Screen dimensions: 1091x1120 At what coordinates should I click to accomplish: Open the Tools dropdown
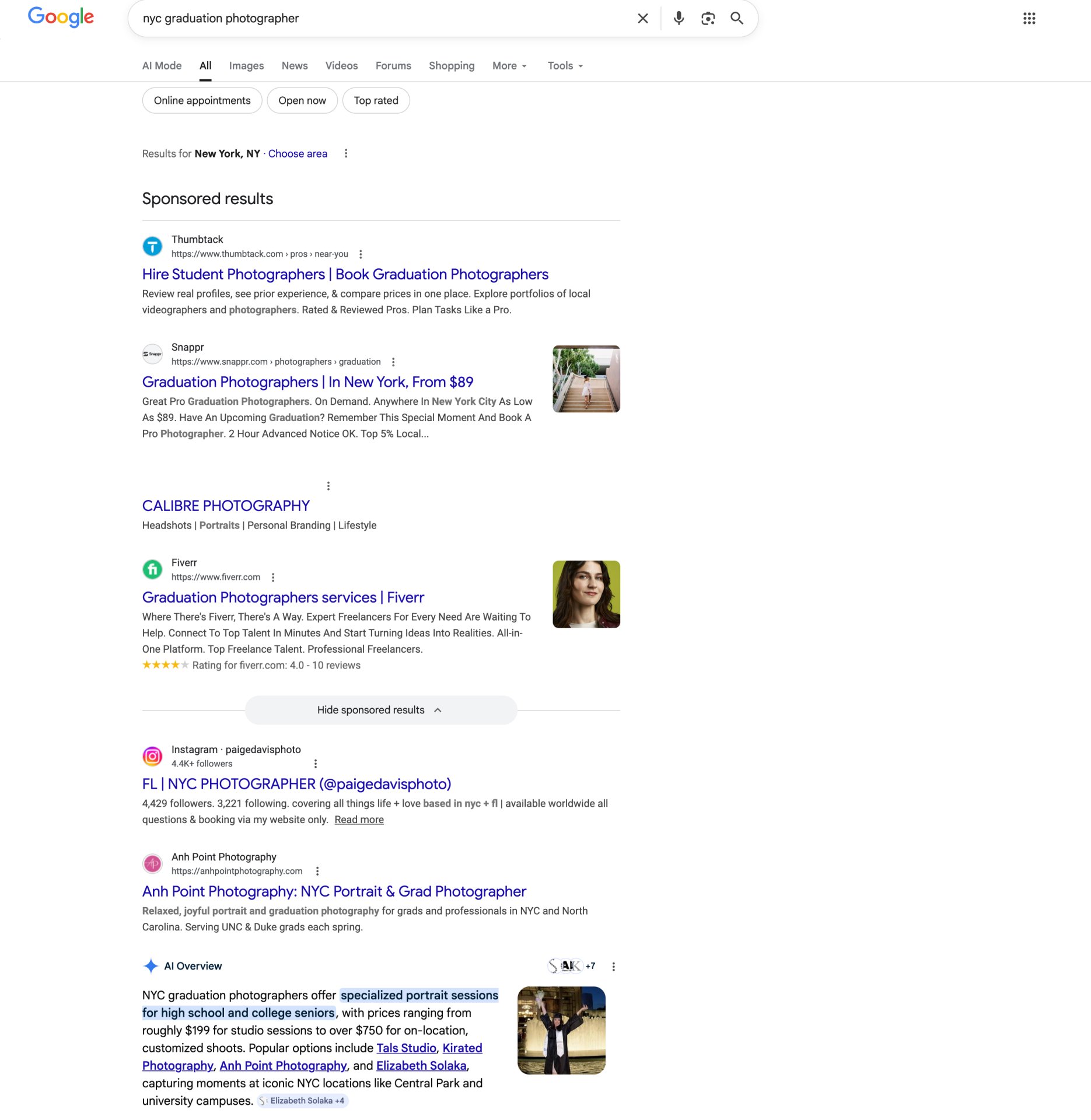point(565,66)
